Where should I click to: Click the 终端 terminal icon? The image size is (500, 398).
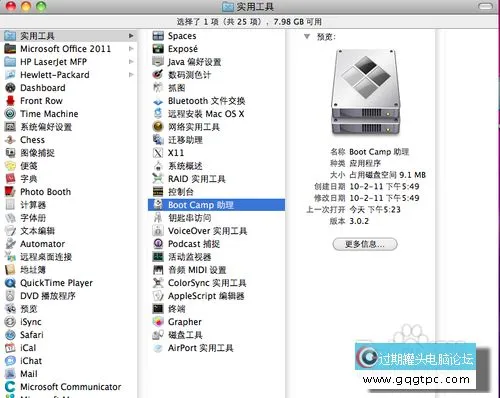[x=158, y=309]
